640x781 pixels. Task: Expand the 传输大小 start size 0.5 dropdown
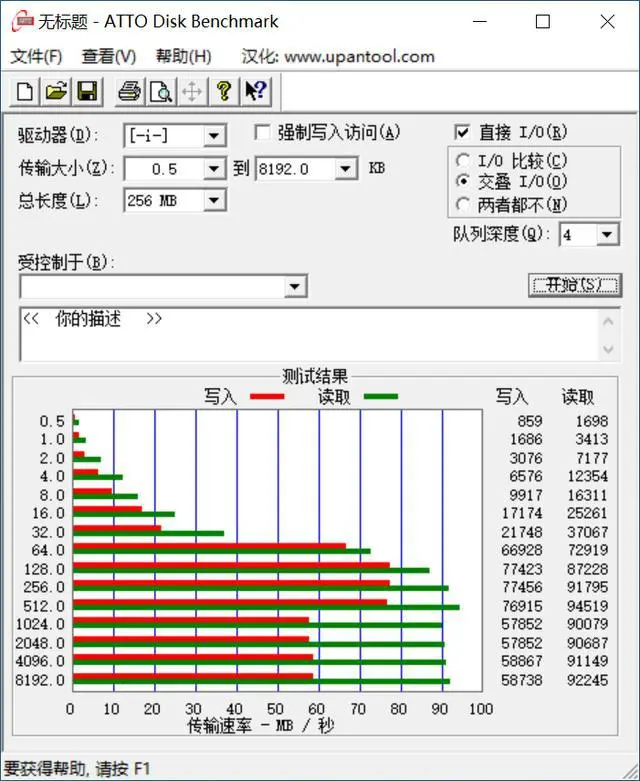click(x=214, y=169)
